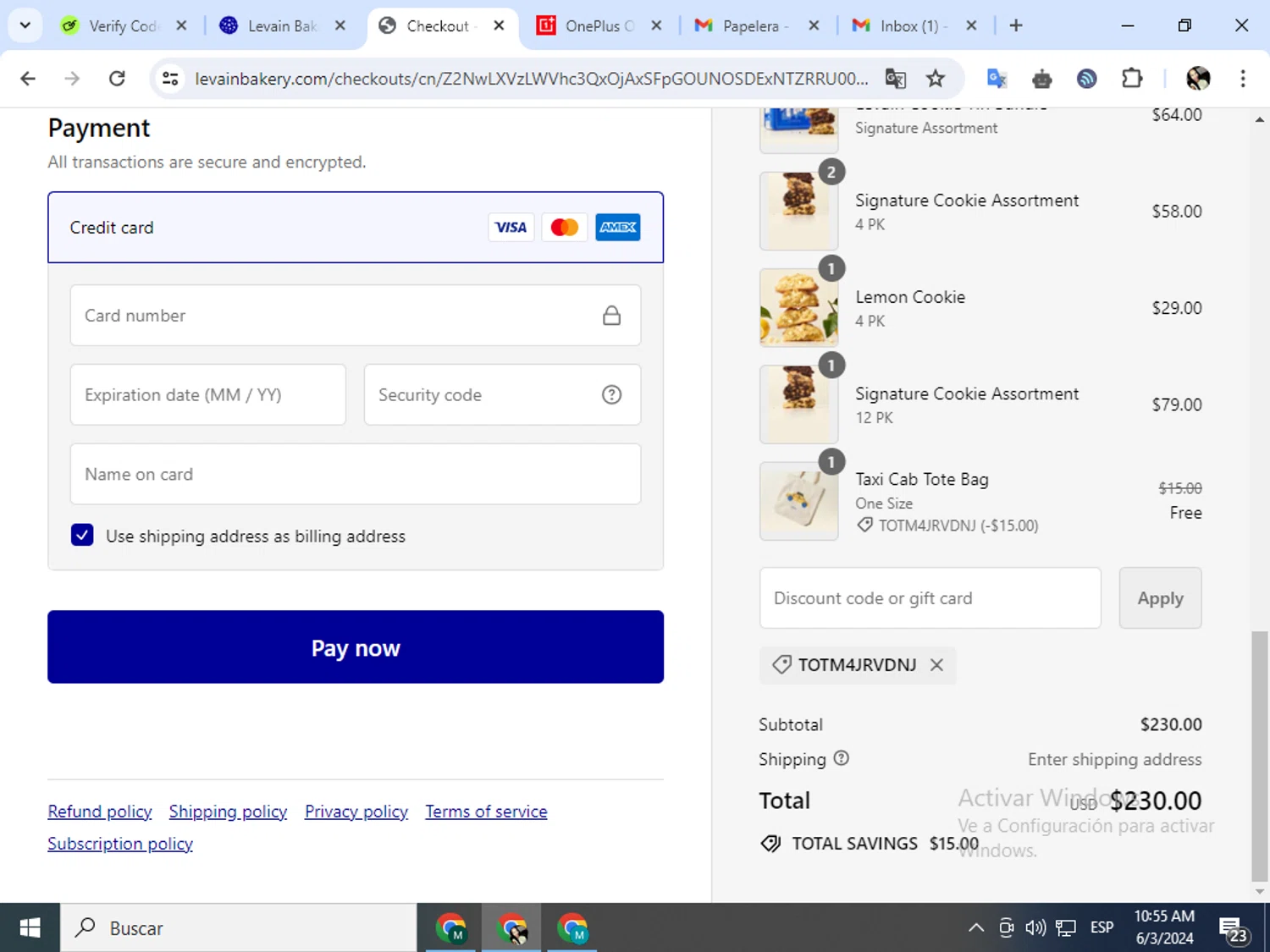Click the lock icon in card number field
Image resolution: width=1270 pixels, height=952 pixels.
[611, 316]
